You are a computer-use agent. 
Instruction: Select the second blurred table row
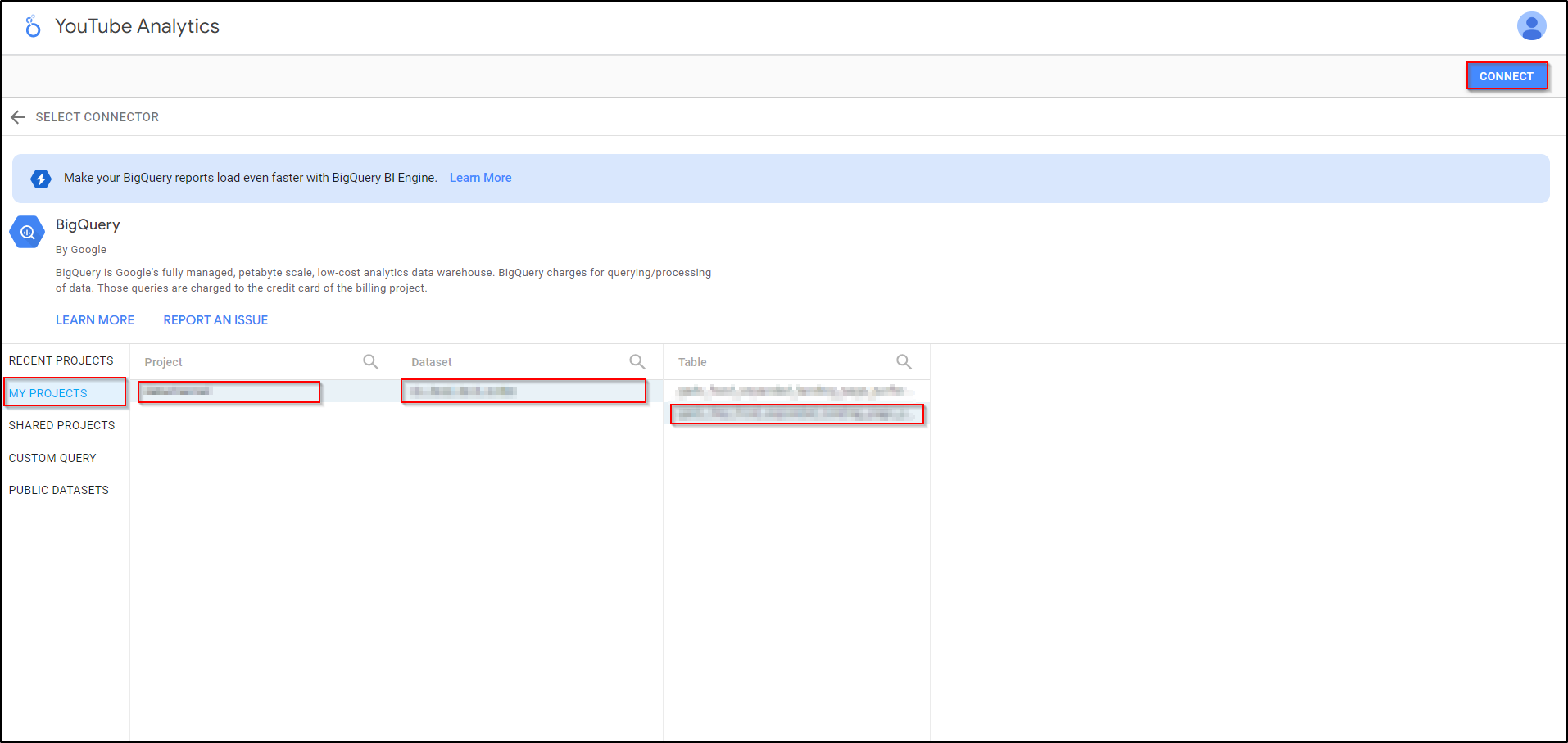(x=796, y=414)
